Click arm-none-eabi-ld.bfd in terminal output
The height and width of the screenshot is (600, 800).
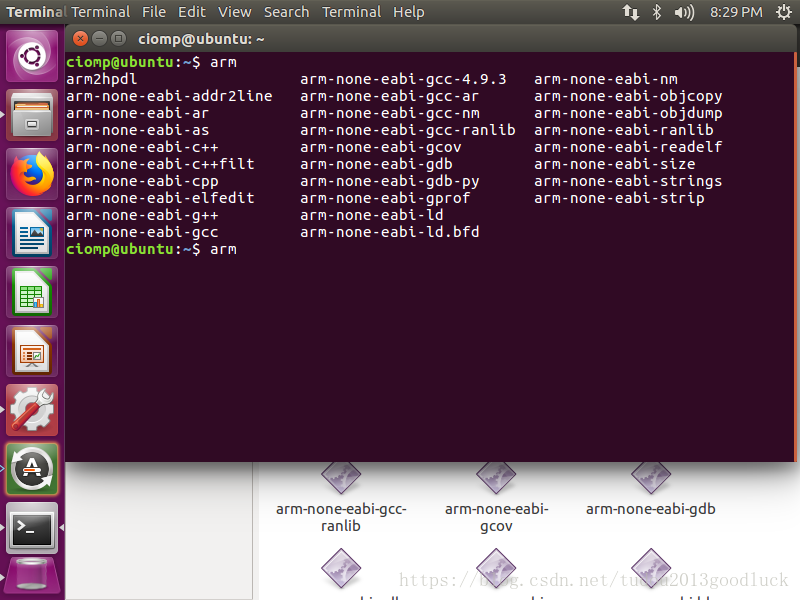pyautogui.click(x=390, y=232)
